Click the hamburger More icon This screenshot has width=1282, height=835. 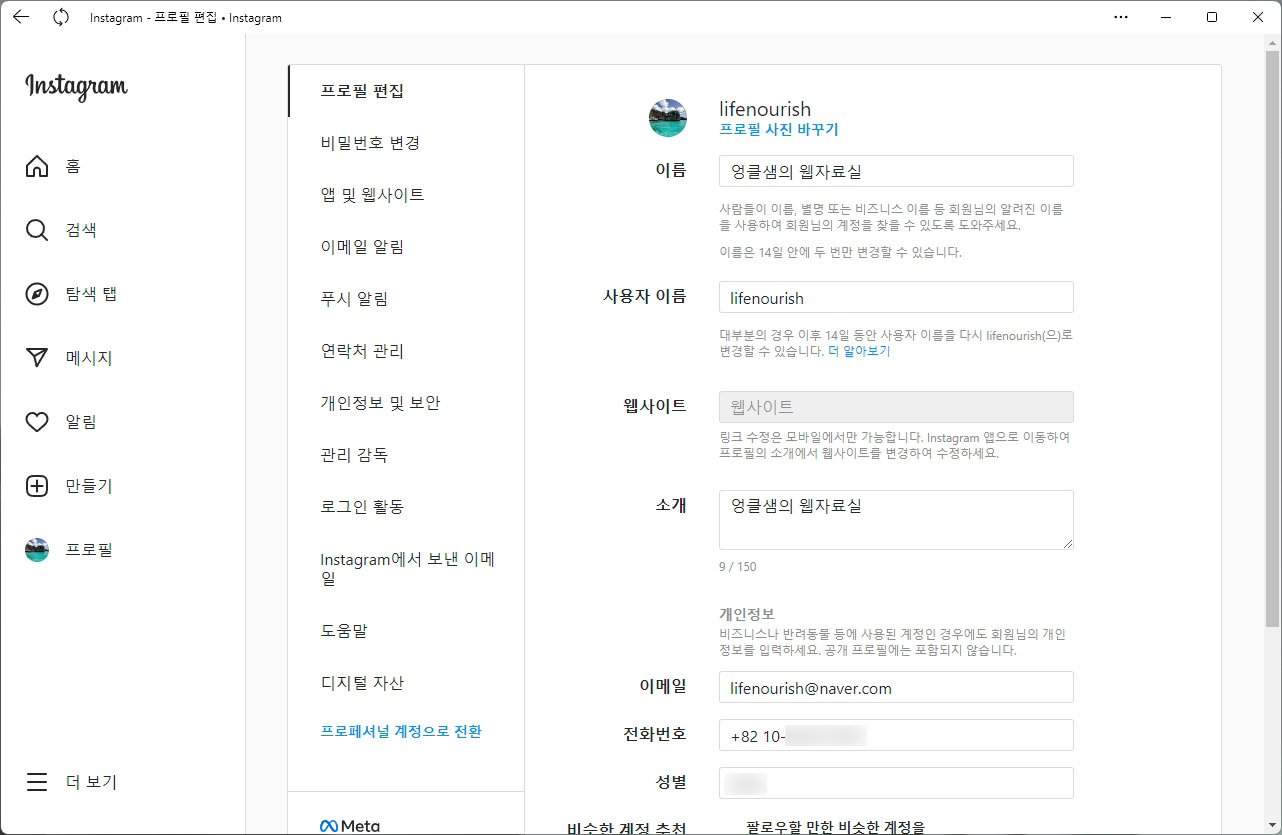[x=37, y=782]
